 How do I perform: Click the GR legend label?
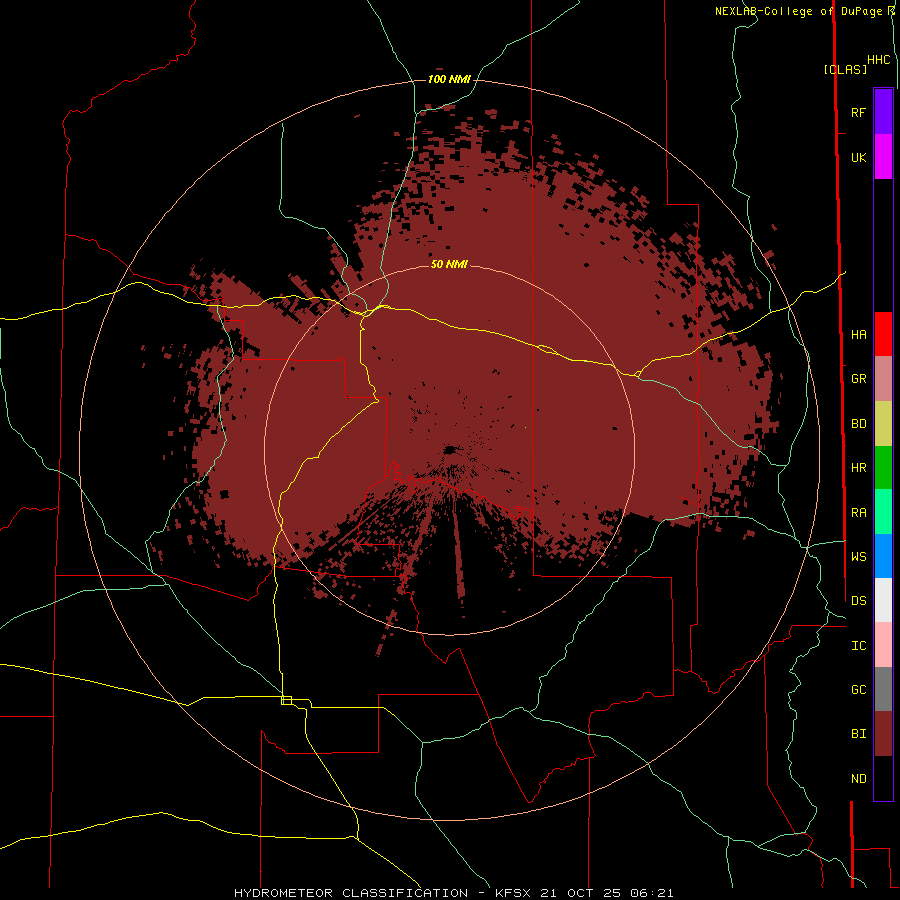click(x=858, y=379)
